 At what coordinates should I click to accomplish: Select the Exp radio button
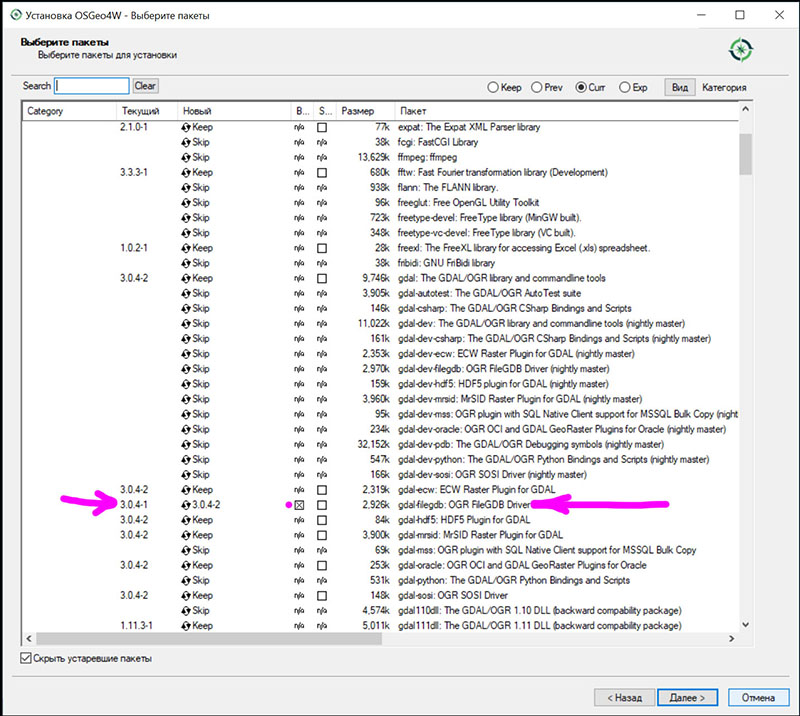(x=626, y=87)
